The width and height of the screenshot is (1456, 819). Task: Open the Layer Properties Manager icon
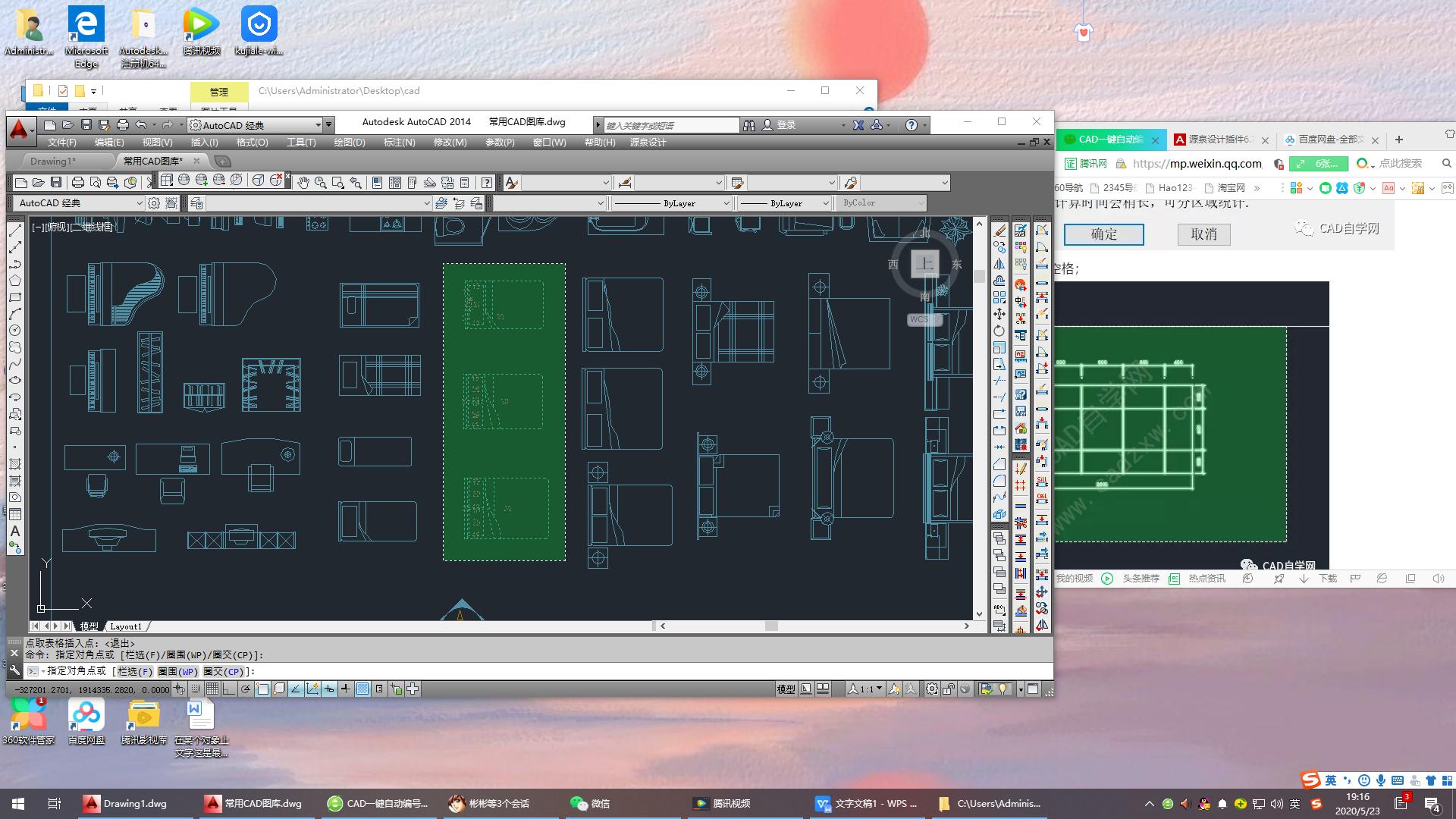pos(197,203)
